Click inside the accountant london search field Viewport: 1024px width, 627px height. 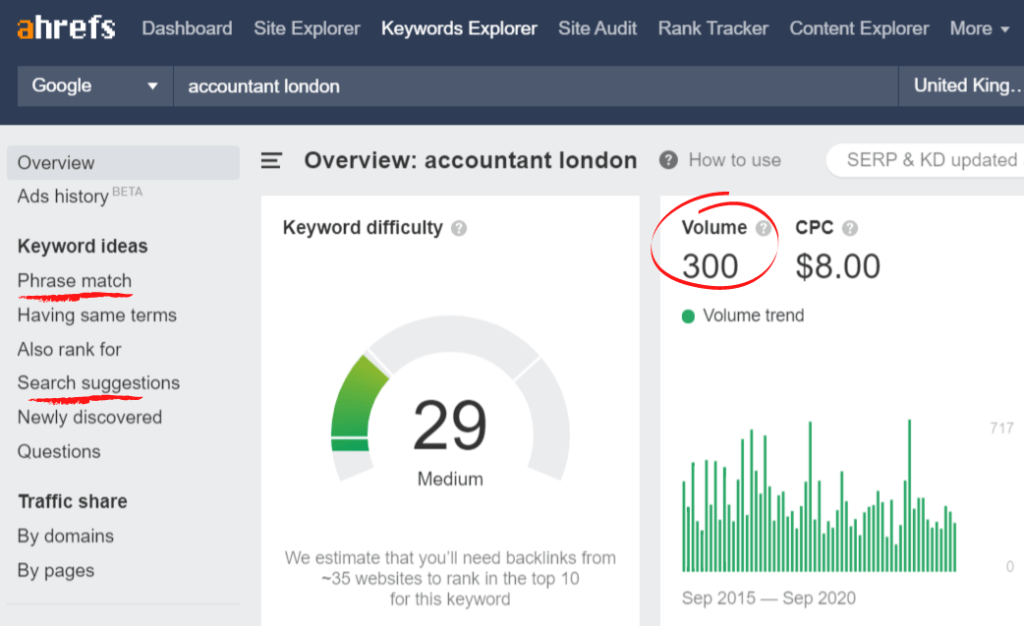click(x=400, y=86)
